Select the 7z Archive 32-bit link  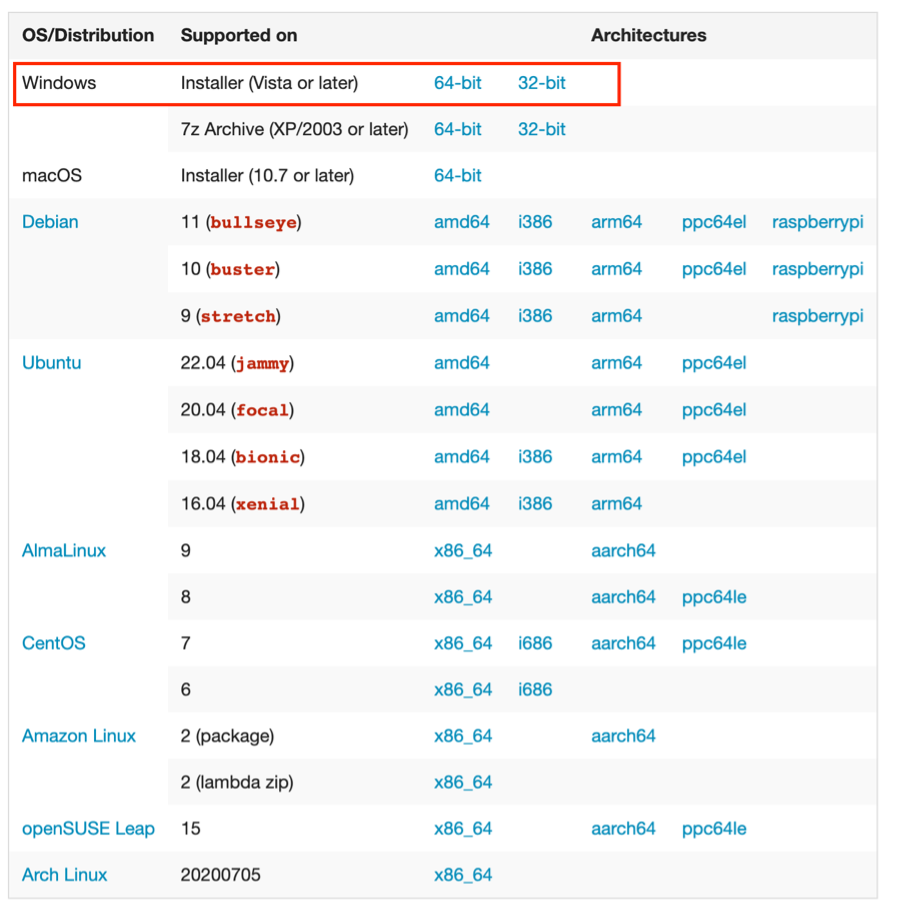point(541,129)
